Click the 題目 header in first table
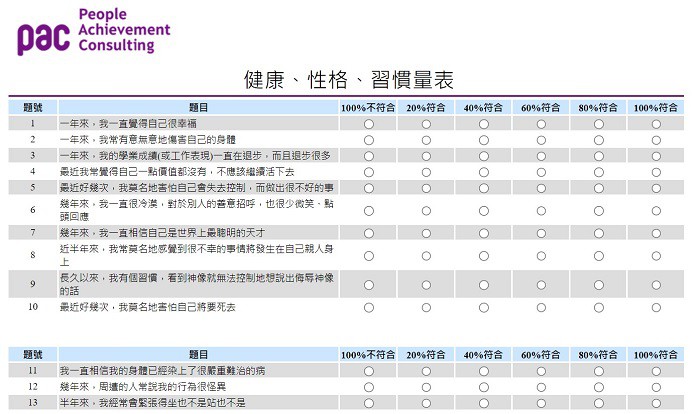700x414 pixels. (x=198, y=107)
